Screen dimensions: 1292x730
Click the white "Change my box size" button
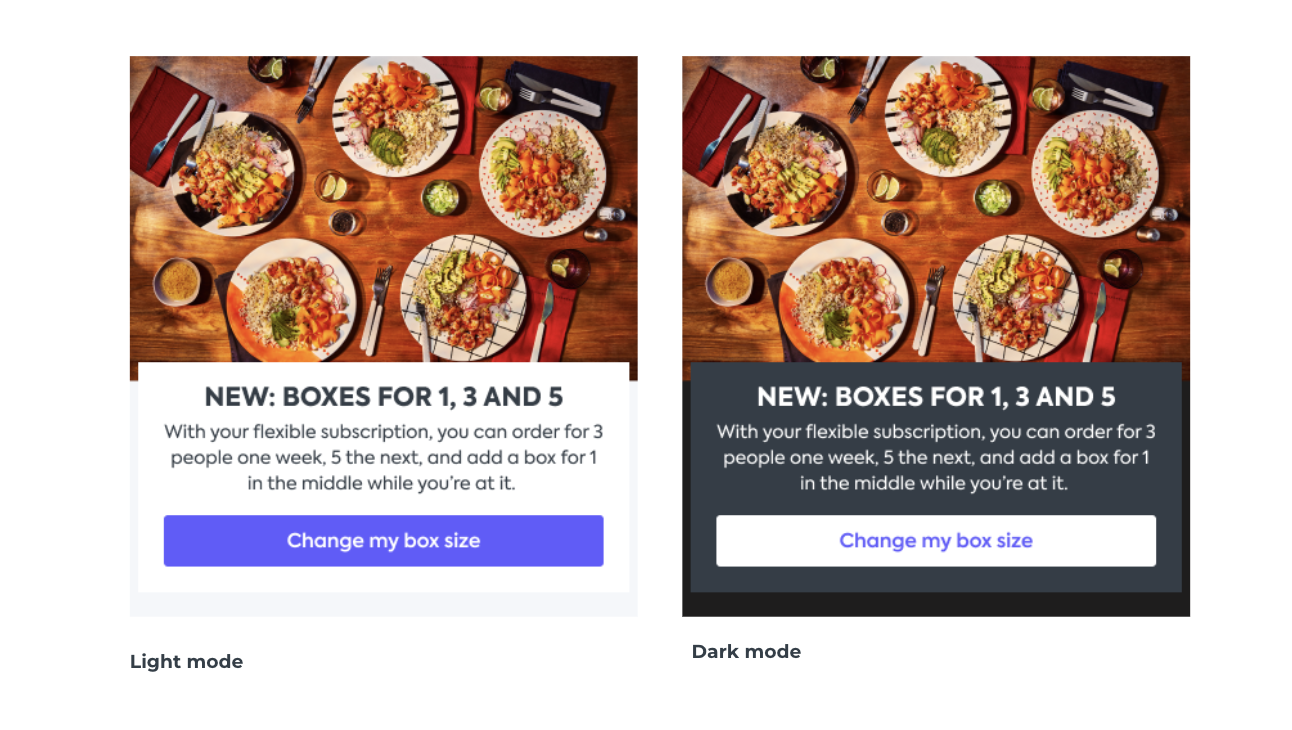(935, 541)
